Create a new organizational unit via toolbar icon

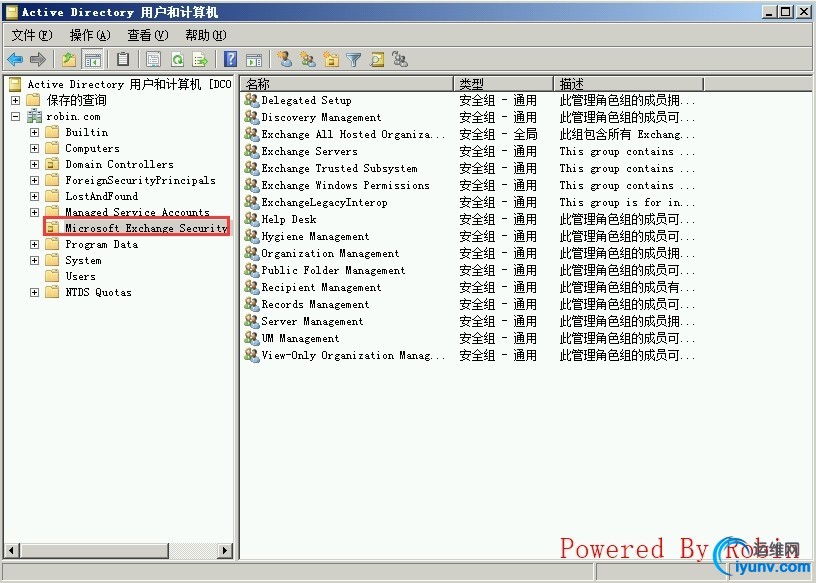(330, 59)
